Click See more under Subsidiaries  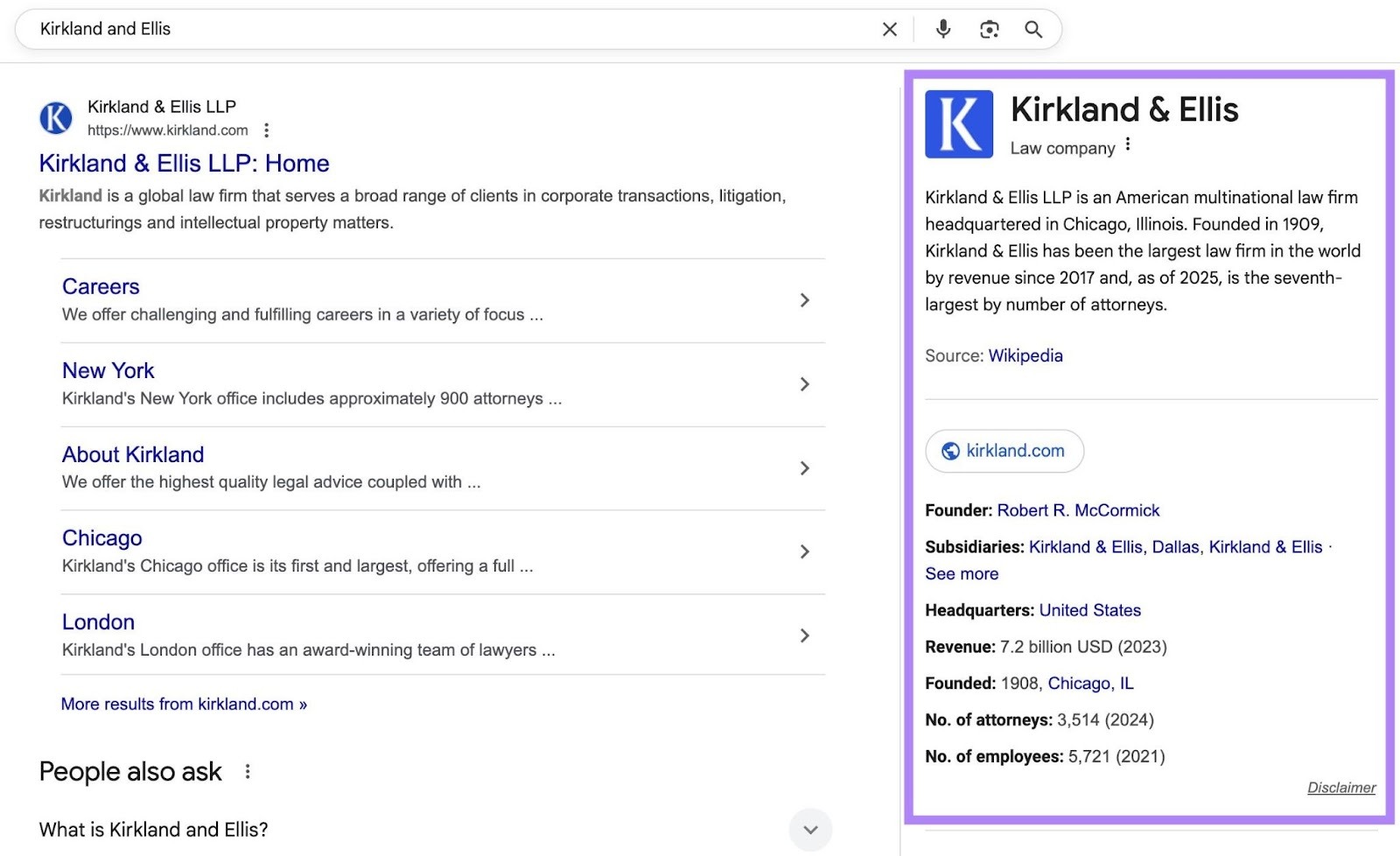click(x=961, y=573)
